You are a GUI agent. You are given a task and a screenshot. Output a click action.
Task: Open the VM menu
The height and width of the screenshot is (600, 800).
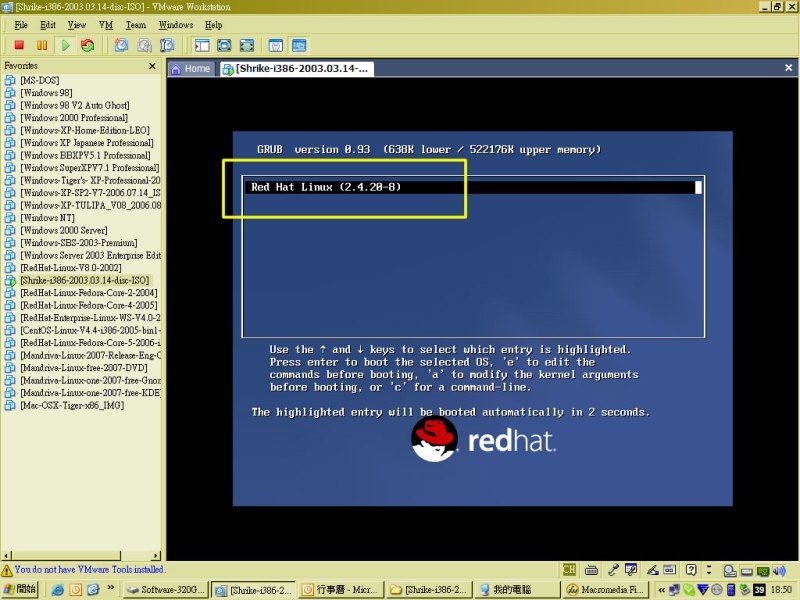[106, 24]
